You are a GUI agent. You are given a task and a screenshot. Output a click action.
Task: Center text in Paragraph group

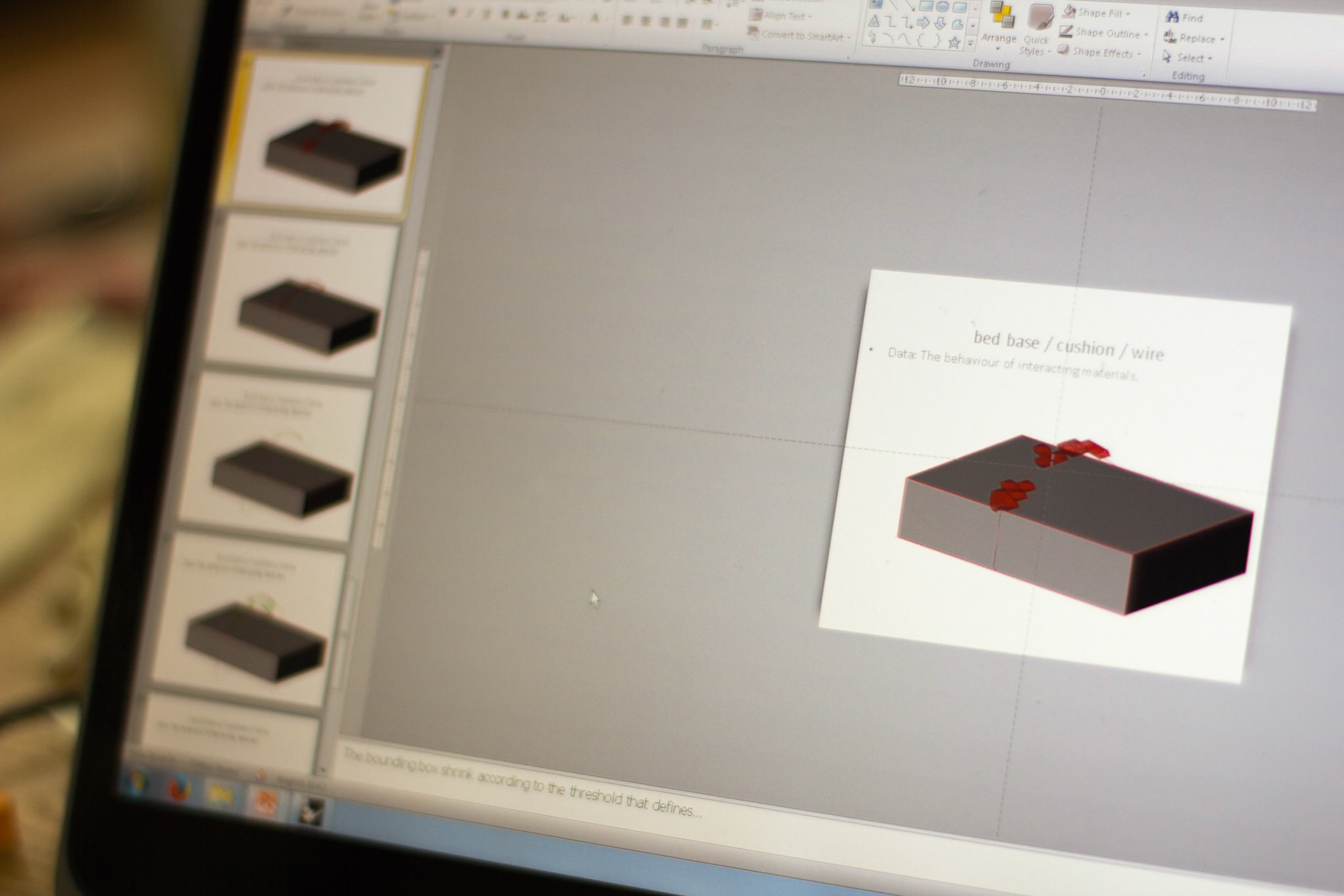click(x=645, y=21)
